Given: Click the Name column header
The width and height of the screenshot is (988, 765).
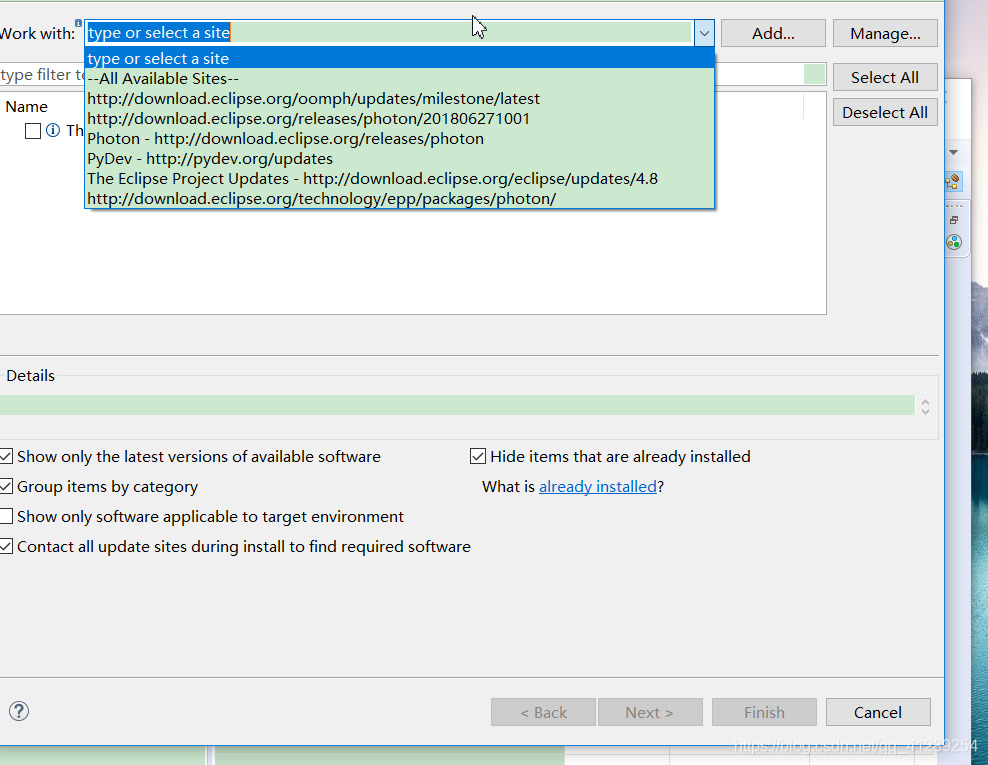Looking at the screenshot, I should 26,106.
